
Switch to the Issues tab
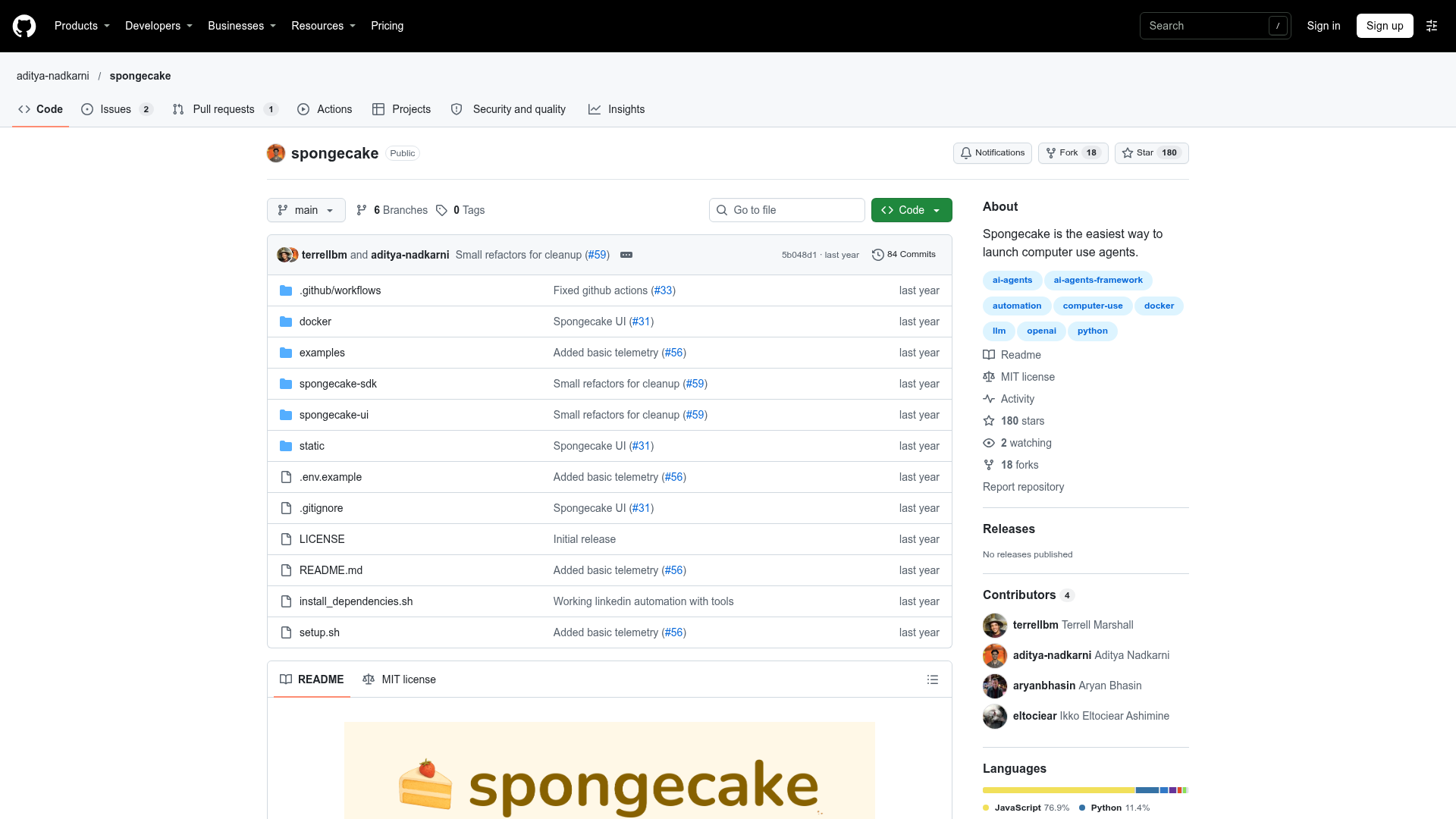[117, 109]
